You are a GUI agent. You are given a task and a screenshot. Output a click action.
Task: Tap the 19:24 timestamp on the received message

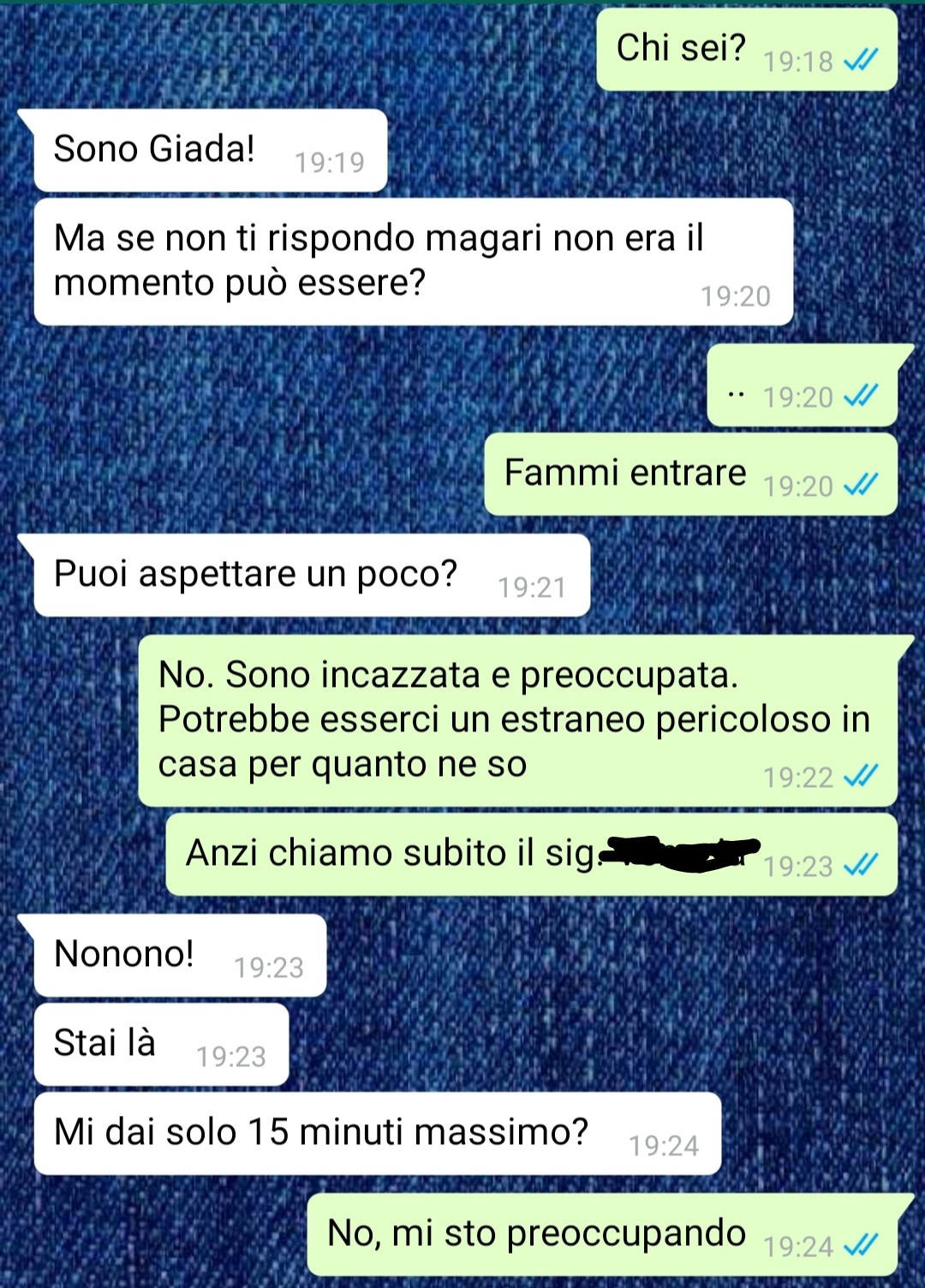pos(664,1145)
